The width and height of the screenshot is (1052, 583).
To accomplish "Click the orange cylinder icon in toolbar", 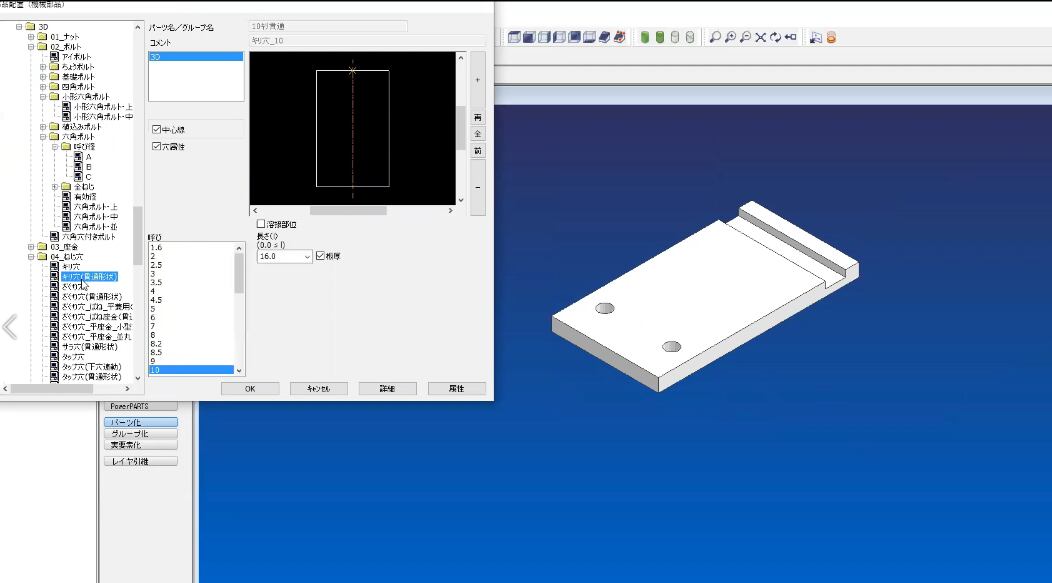I will click(831, 38).
